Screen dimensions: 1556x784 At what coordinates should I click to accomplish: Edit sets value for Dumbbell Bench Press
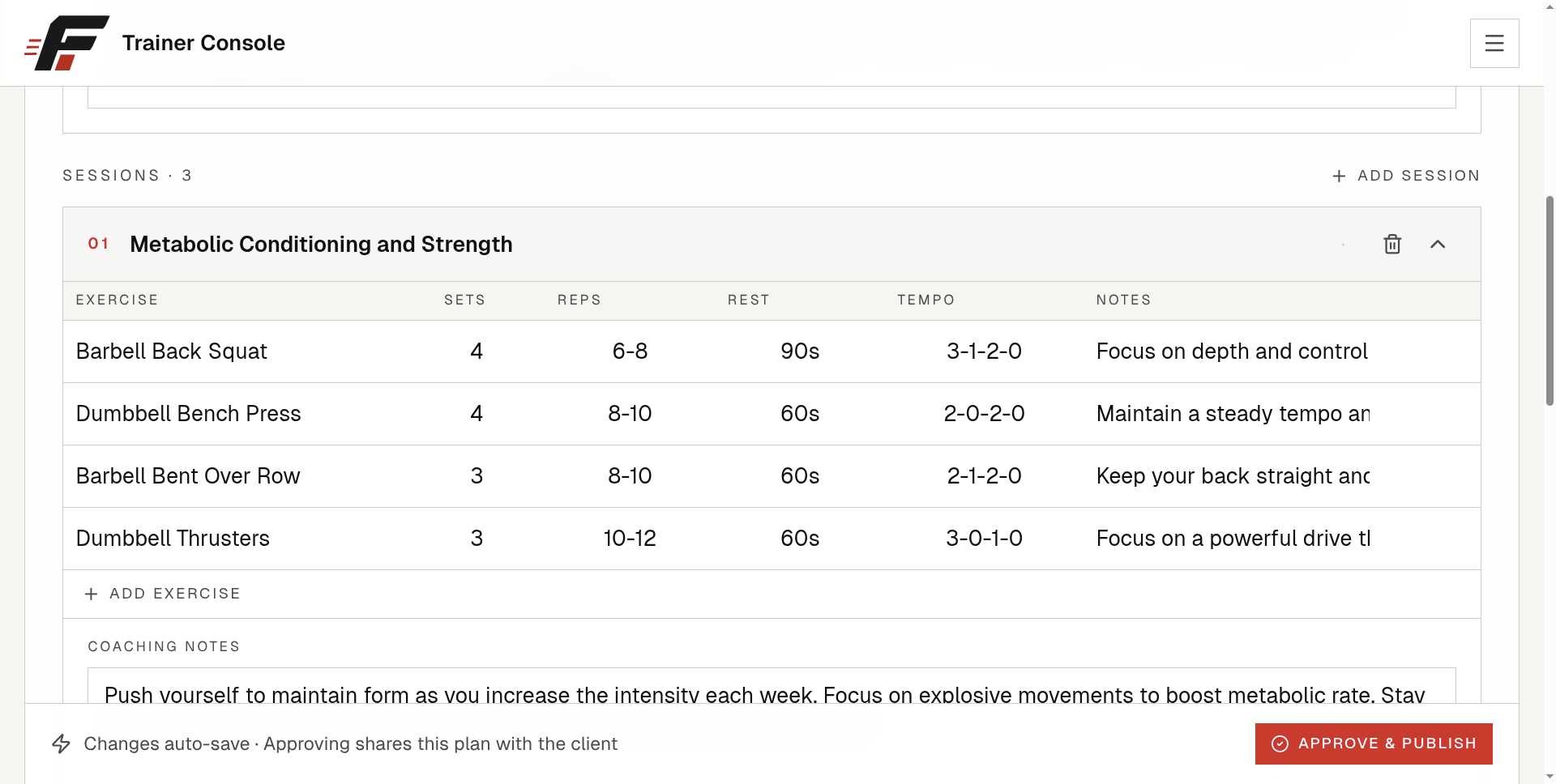(x=477, y=414)
